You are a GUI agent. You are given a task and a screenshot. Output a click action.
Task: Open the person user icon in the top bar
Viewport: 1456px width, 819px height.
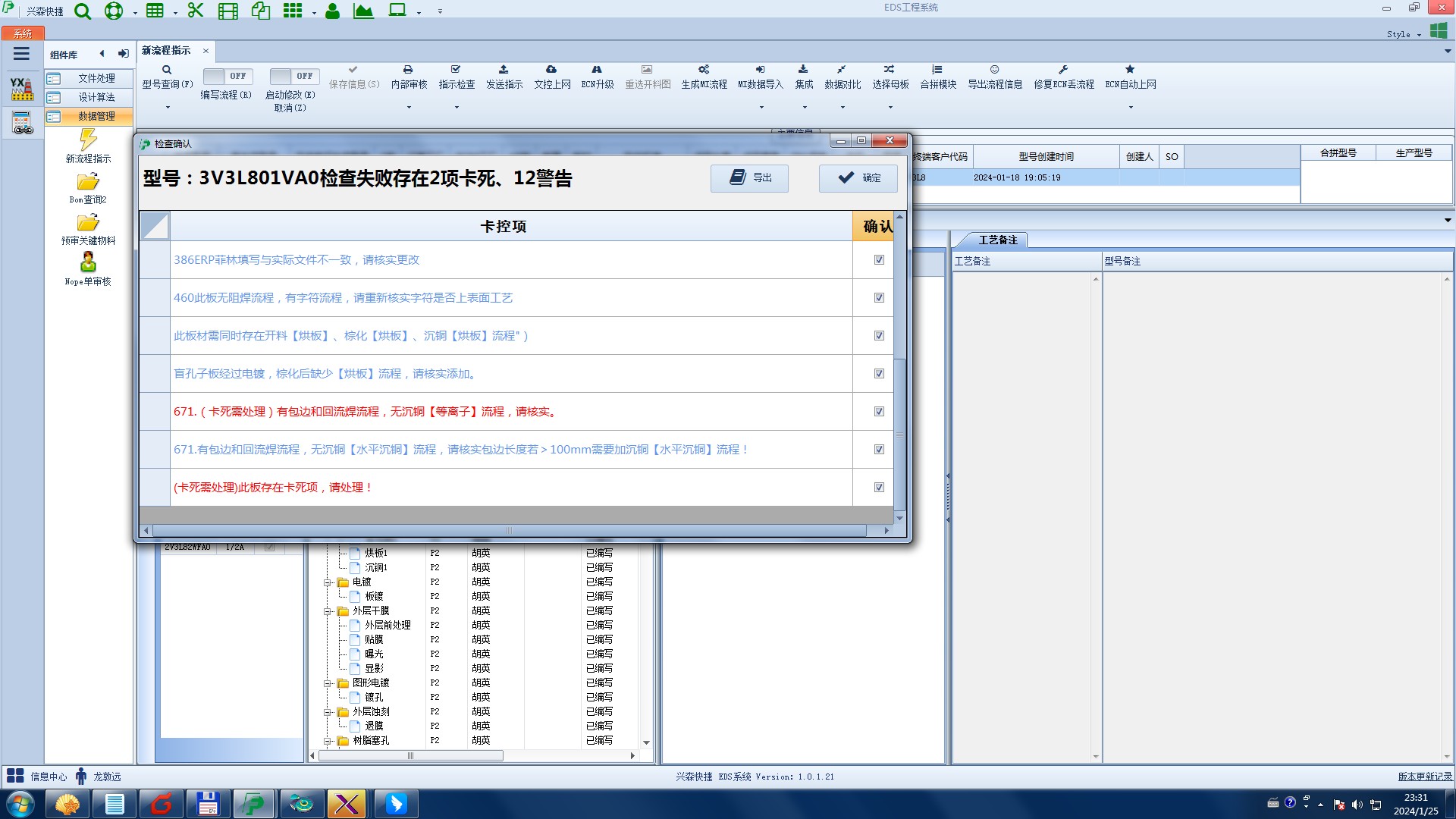coord(332,11)
